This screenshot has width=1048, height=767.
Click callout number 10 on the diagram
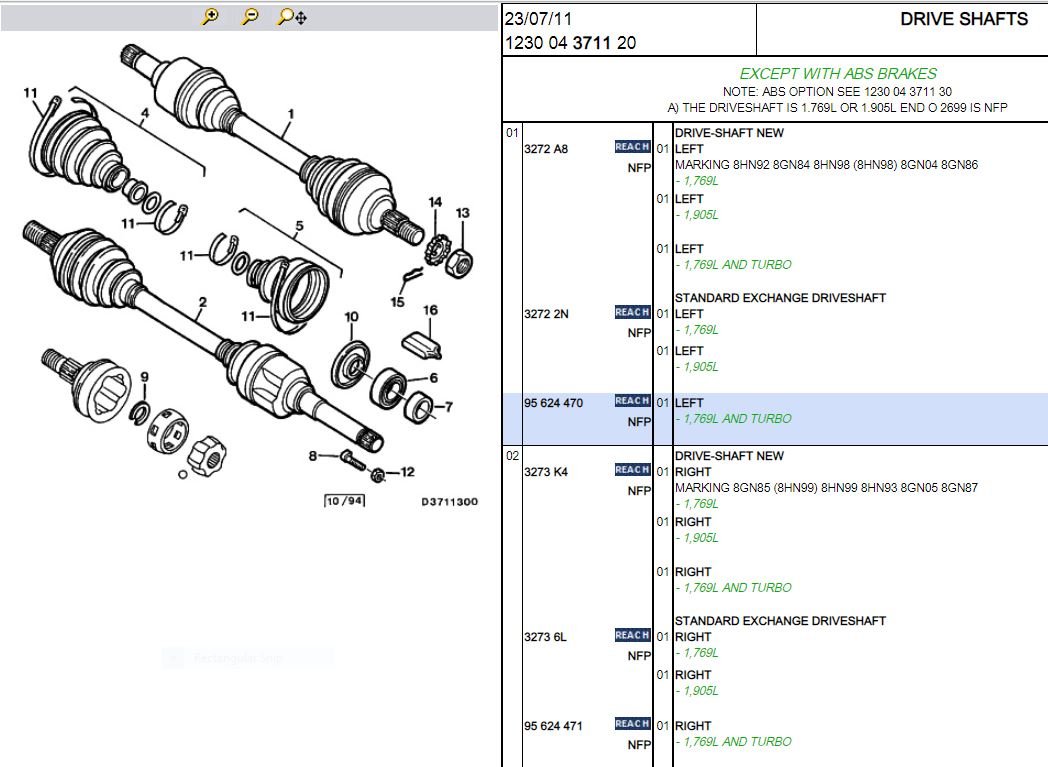pos(352,317)
